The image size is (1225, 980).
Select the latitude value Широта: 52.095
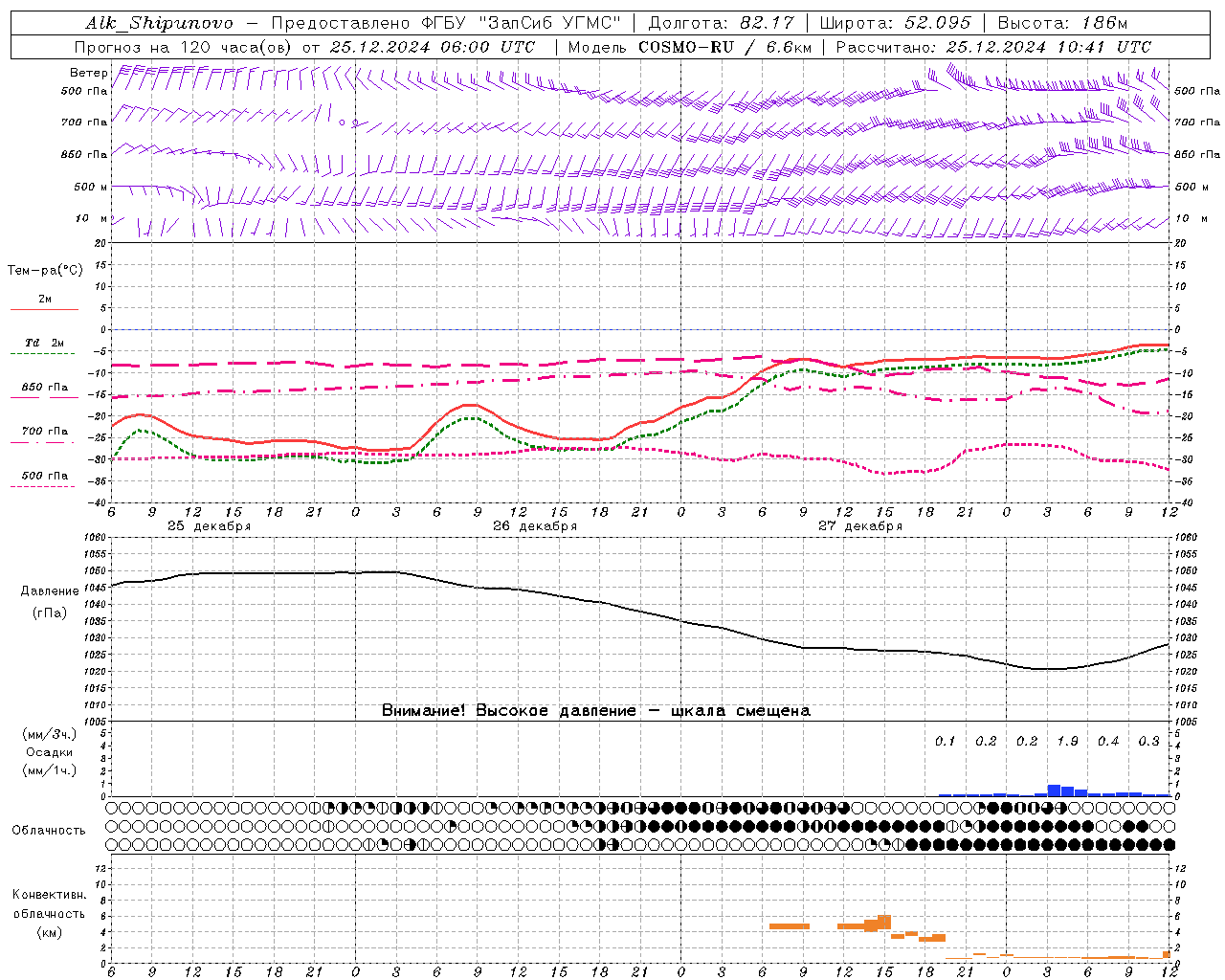pyautogui.click(x=896, y=23)
